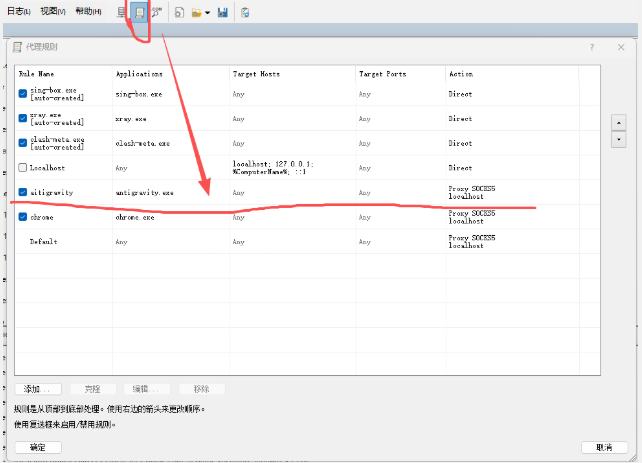Click the save profile floppy icon
Viewport: 642px width, 463px height.
[222, 12]
